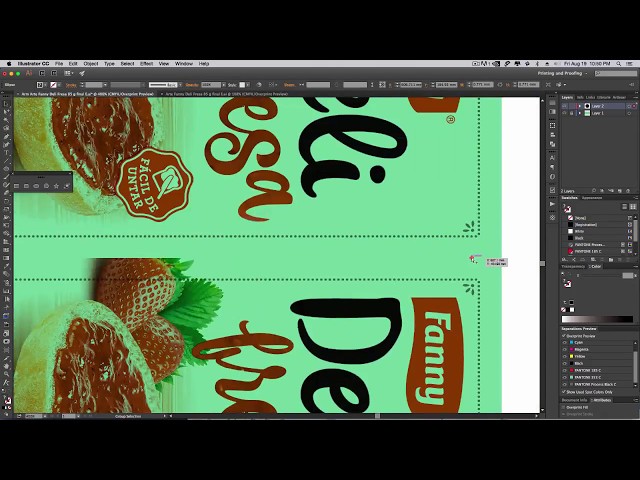Click the Adobe Stock search field

coord(616,73)
